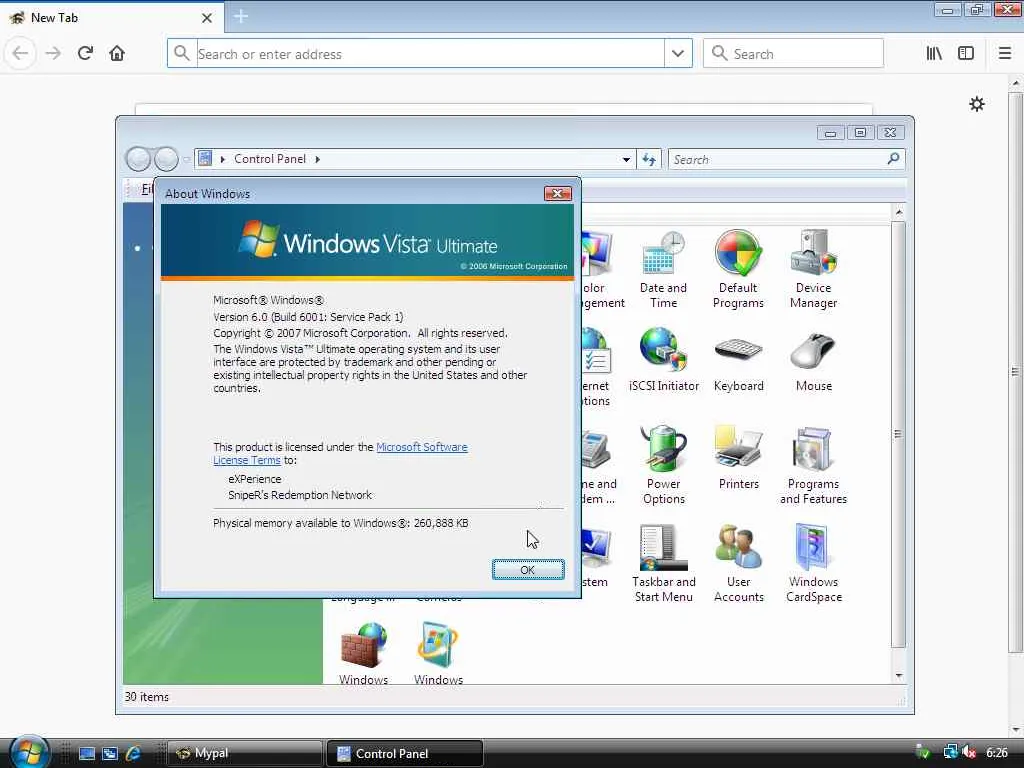Expand the browser address bar history dropdown
Screen dimensions: 1024x768
(678, 54)
